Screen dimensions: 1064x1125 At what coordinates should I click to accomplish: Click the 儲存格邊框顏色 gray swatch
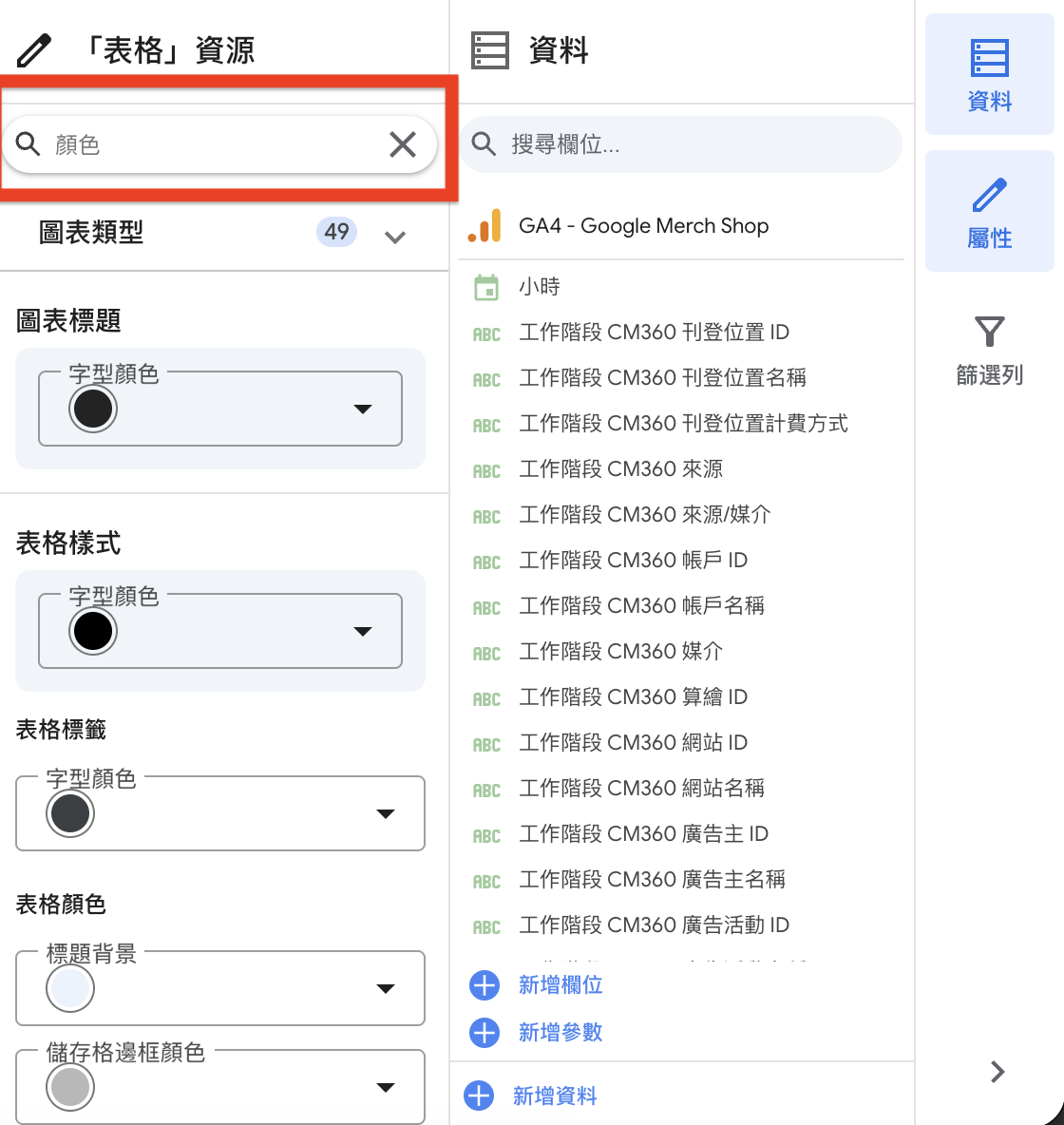pyautogui.click(x=70, y=1088)
